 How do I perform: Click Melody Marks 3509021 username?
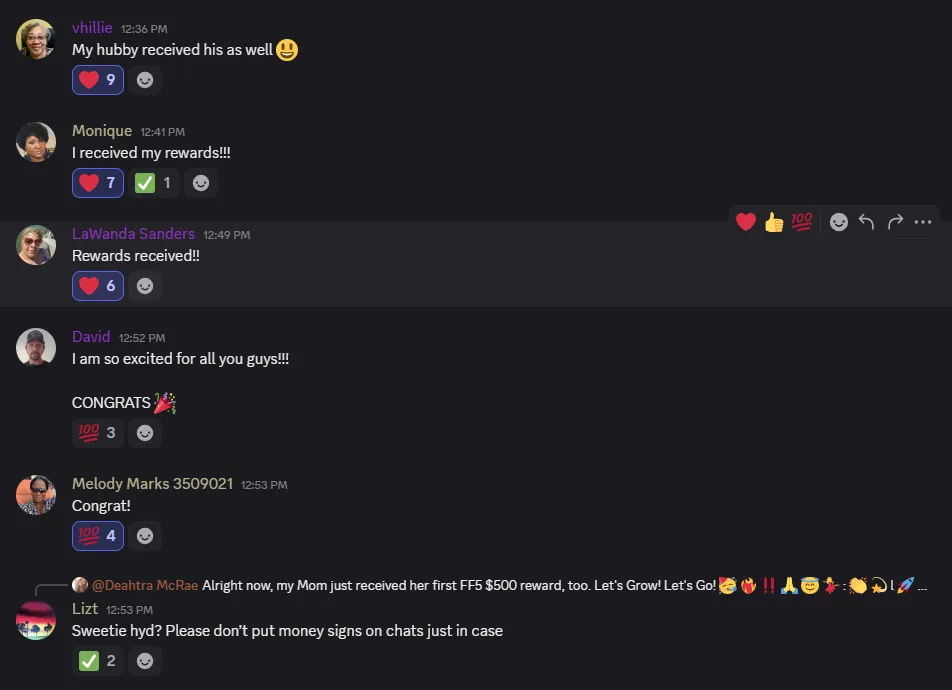tap(152, 484)
